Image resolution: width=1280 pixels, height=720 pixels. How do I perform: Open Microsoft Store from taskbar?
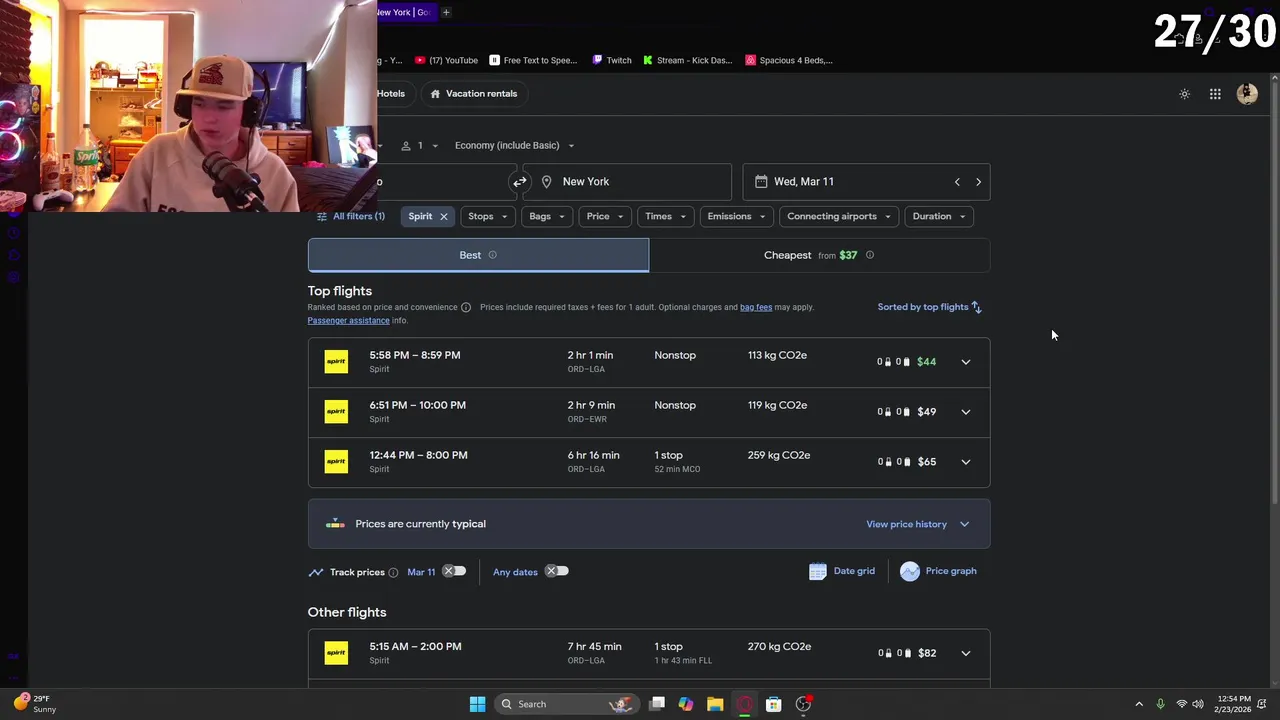(x=773, y=704)
